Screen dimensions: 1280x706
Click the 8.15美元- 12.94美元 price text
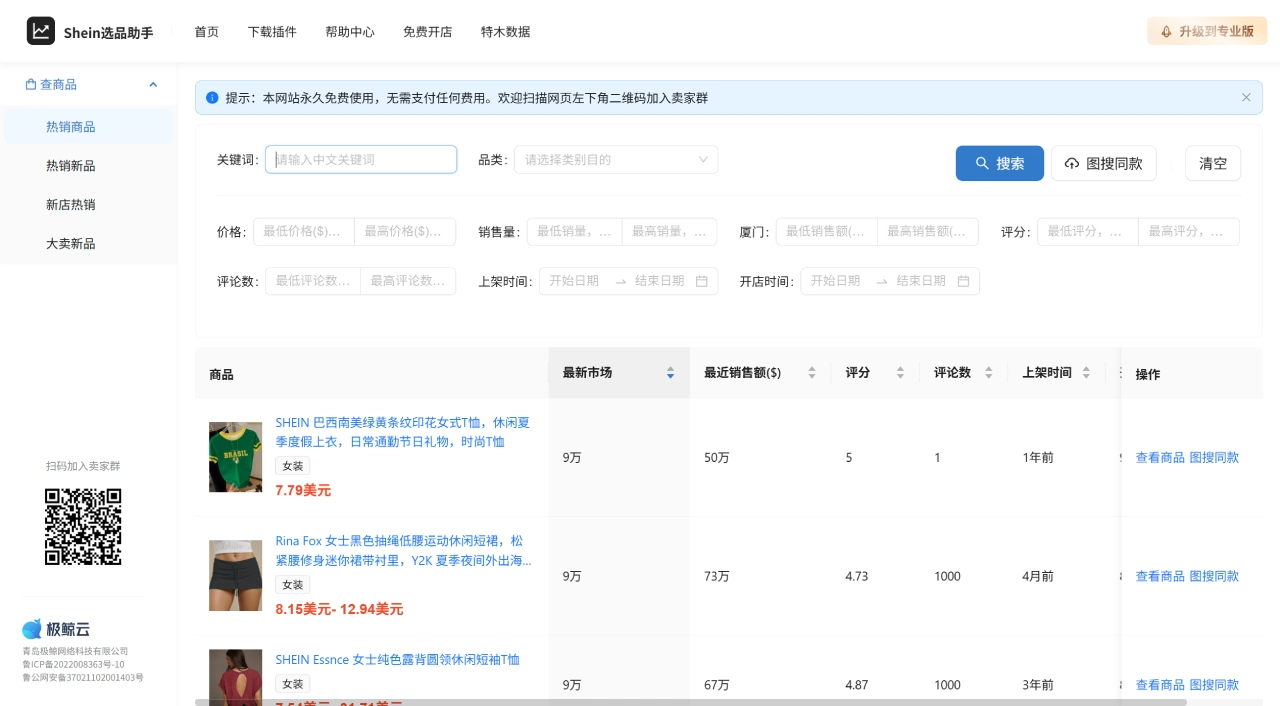click(x=339, y=609)
